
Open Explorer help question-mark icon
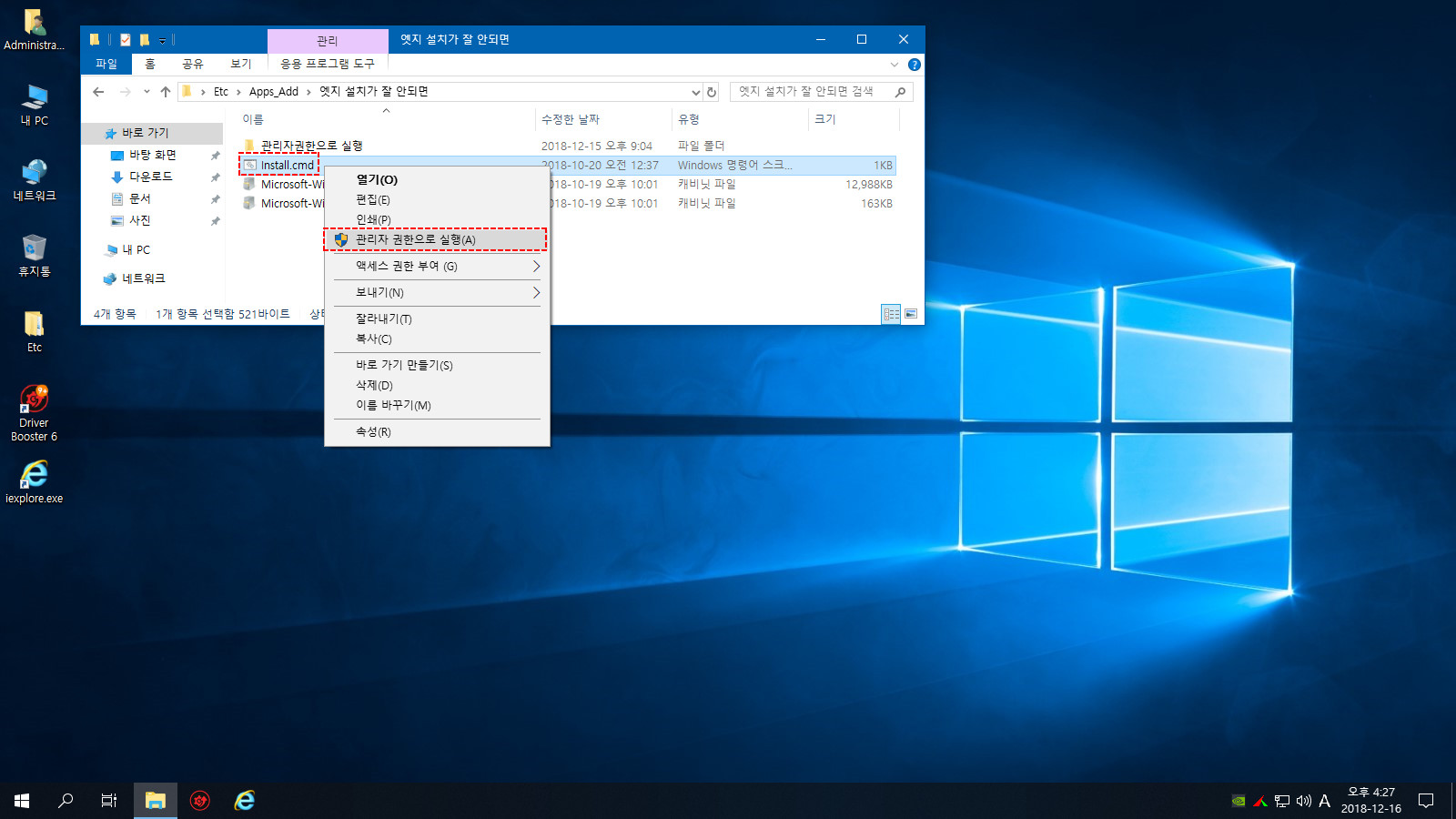point(915,65)
